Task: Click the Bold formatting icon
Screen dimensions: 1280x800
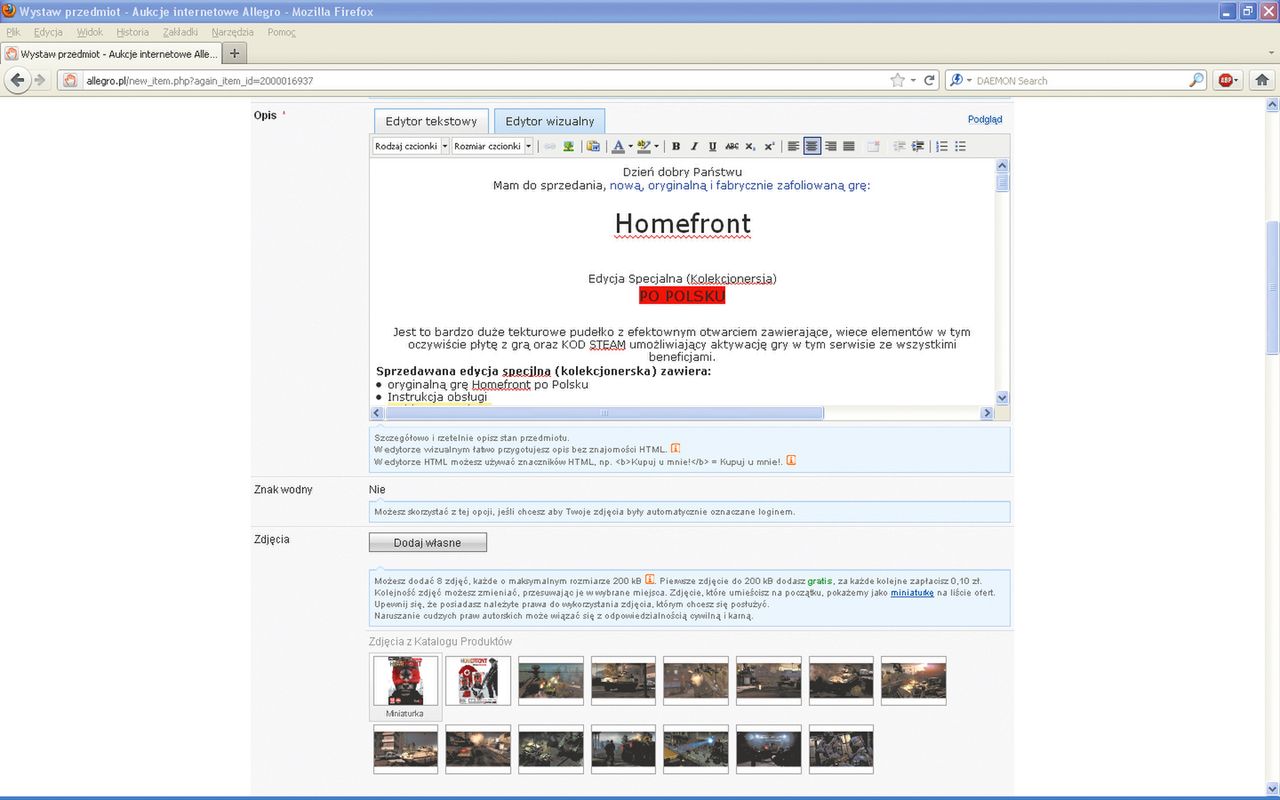Action: click(676, 146)
